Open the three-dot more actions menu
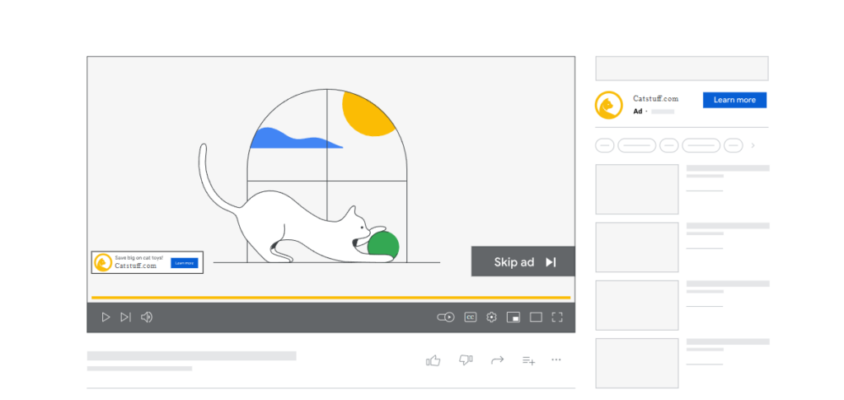Image resolution: width=844 pixels, height=400 pixels. pos(557,360)
